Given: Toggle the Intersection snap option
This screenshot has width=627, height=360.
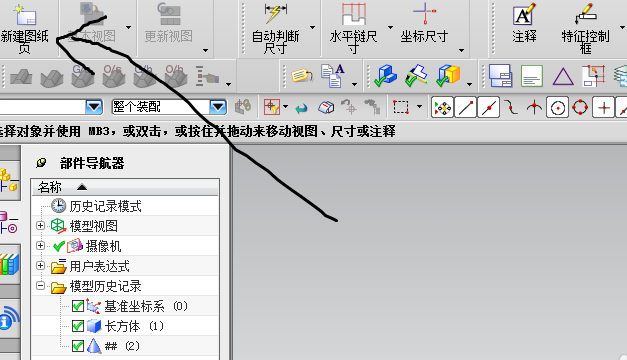Looking at the screenshot, I should pos(535,108).
